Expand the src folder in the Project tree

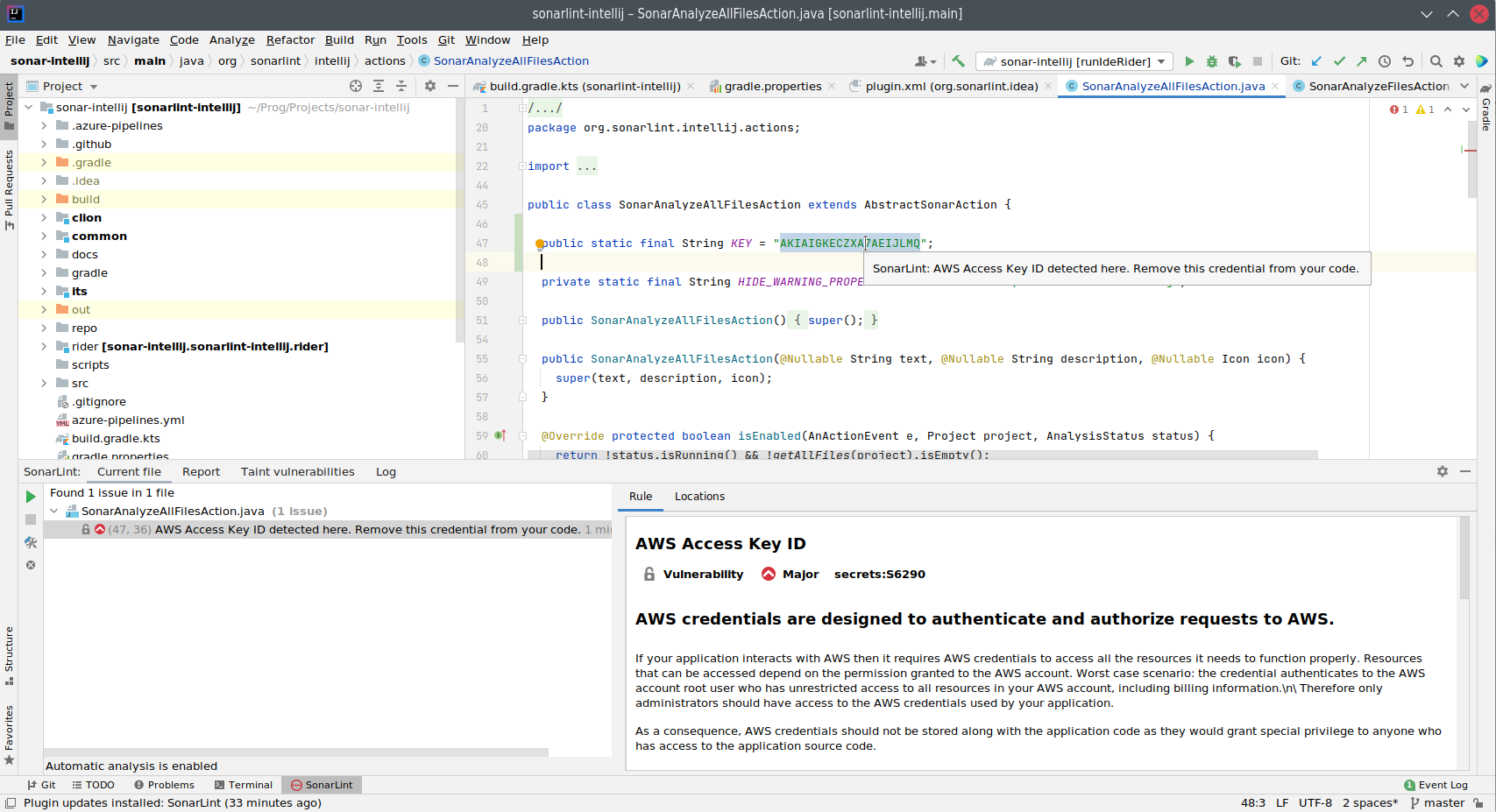[x=44, y=384]
